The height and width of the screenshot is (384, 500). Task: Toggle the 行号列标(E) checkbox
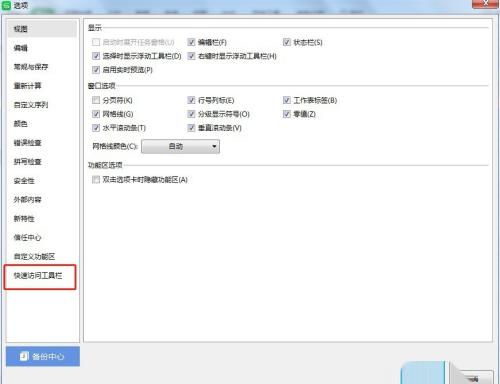tap(191, 100)
